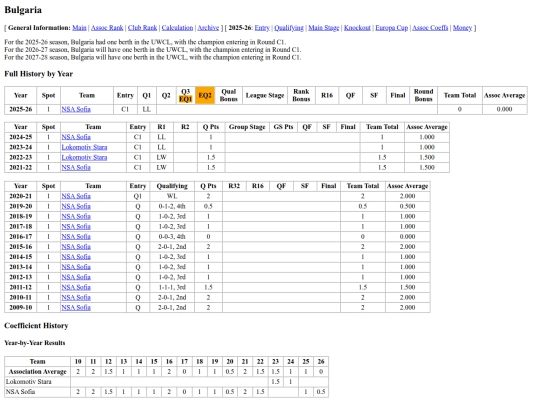Select the Bulgaria page heading
The image size is (540, 405).
[23, 10]
